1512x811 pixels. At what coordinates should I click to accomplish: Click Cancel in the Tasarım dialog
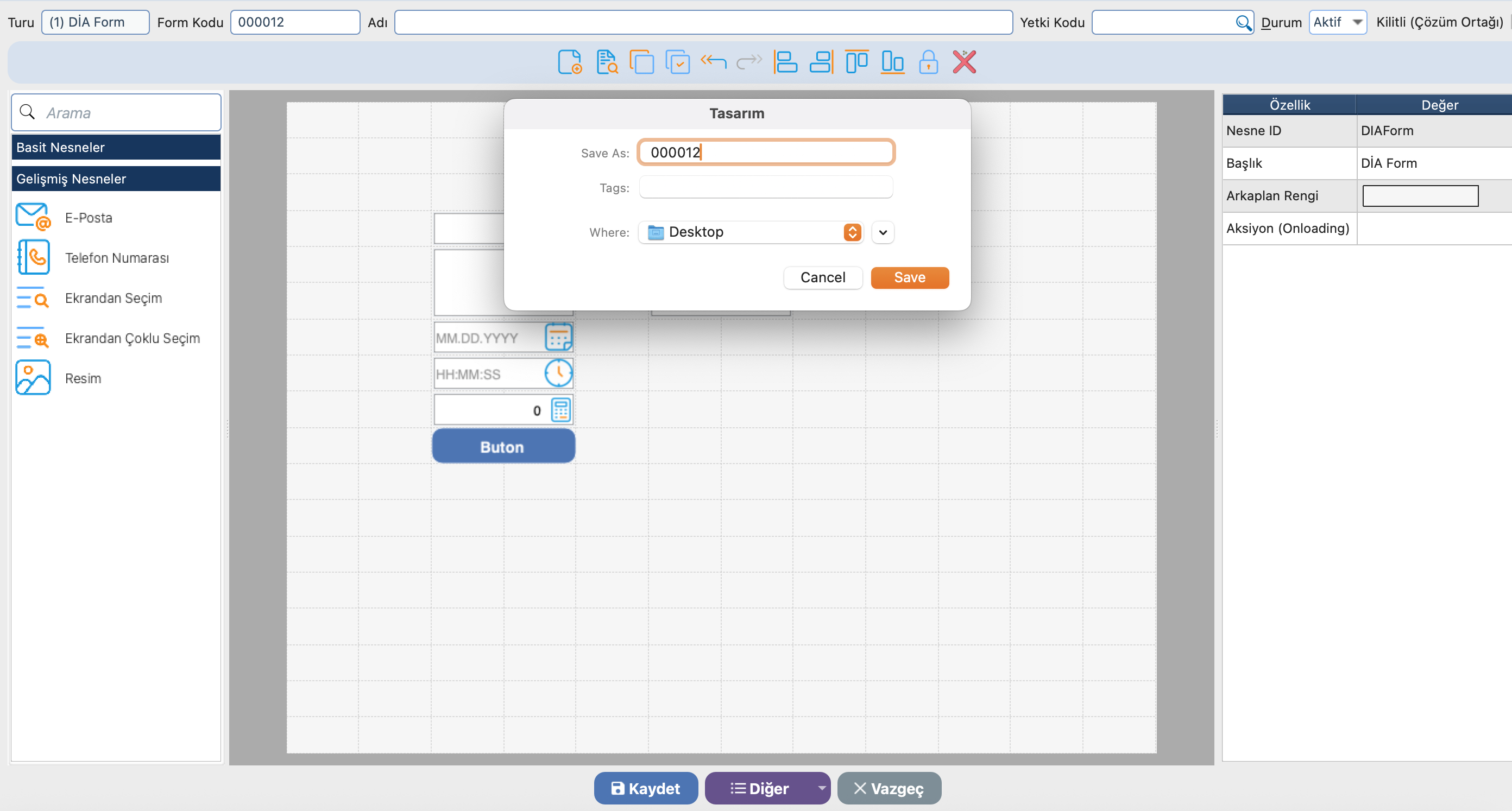pos(822,277)
